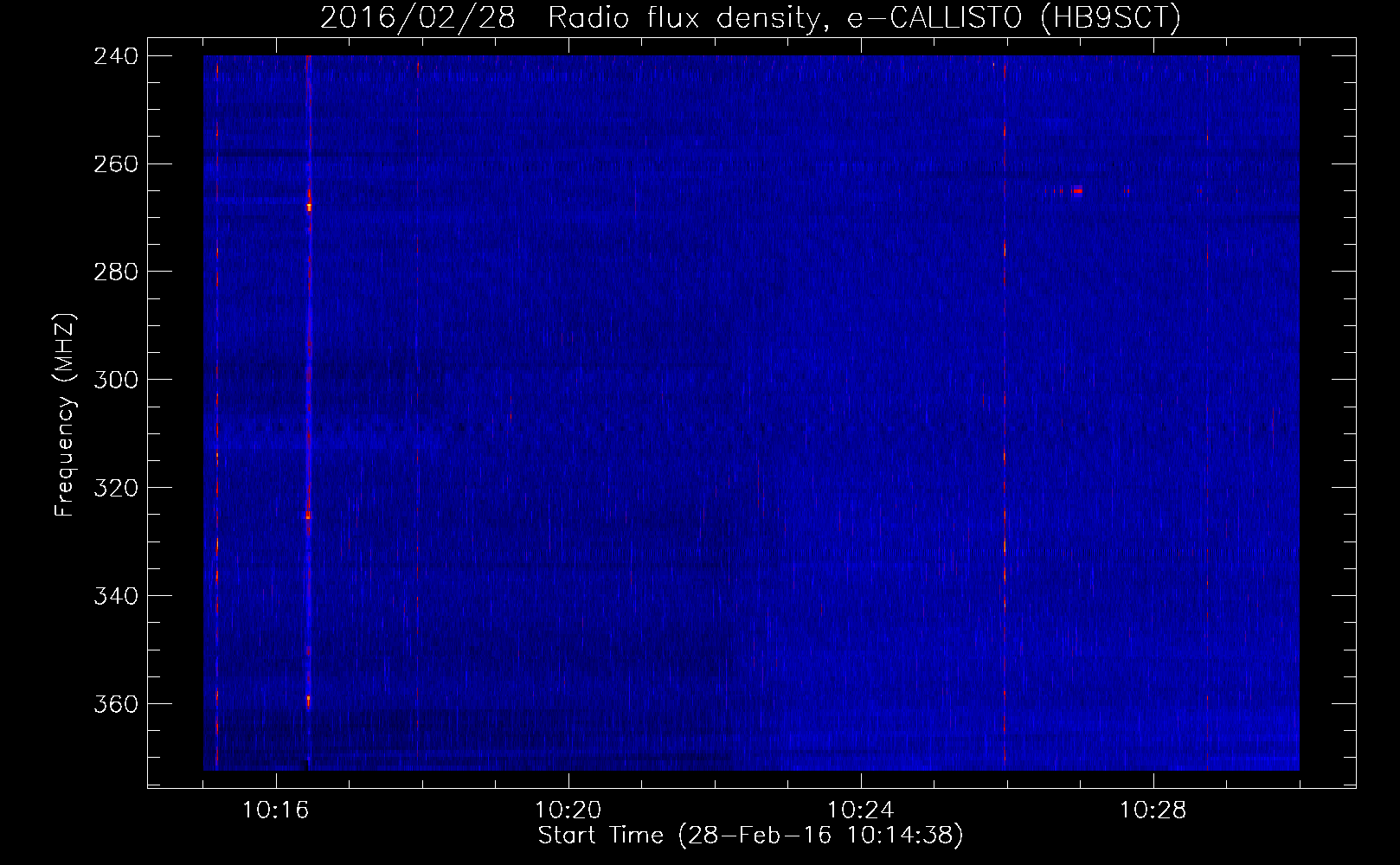
Task: Click the plot title "2016/02/28 Radio flux density, e-CALLISTO (HB9SCT)"
Action: pyautogui.click(x=750, y=17)
